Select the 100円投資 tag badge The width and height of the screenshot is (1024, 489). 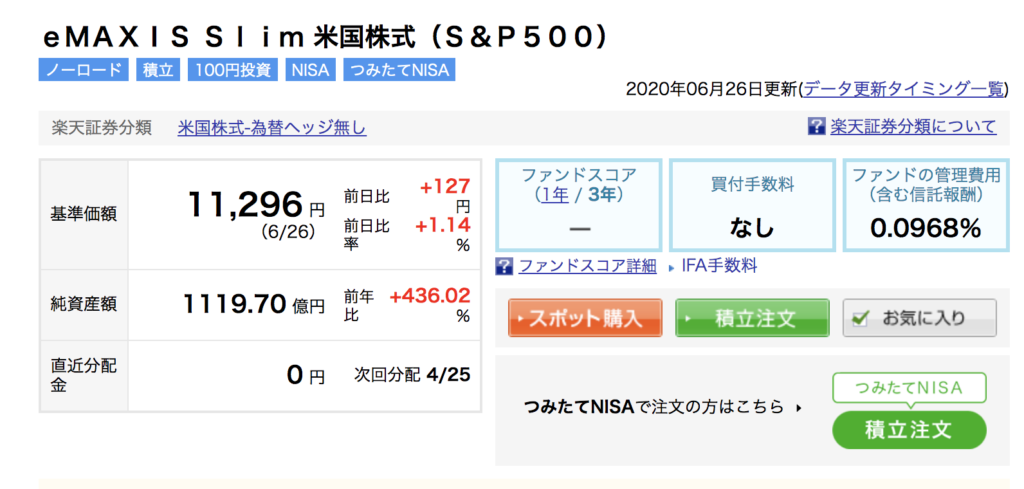233,70
